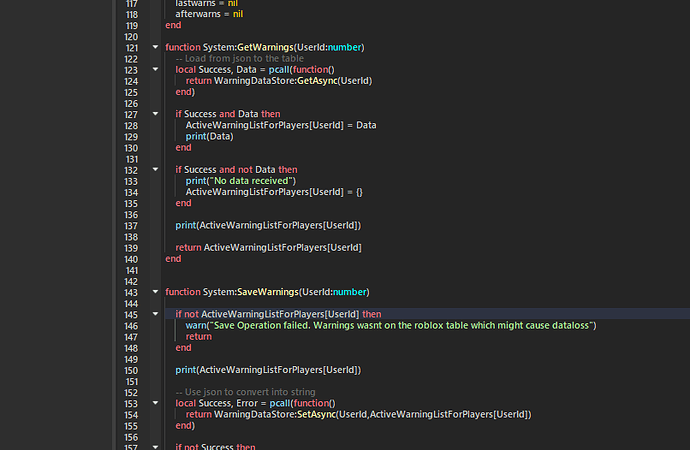This screenshot has height=450, width=690.
Task: Fold the 'if not ActiveWarningListForPlayers' block
Action: [154, 314]
